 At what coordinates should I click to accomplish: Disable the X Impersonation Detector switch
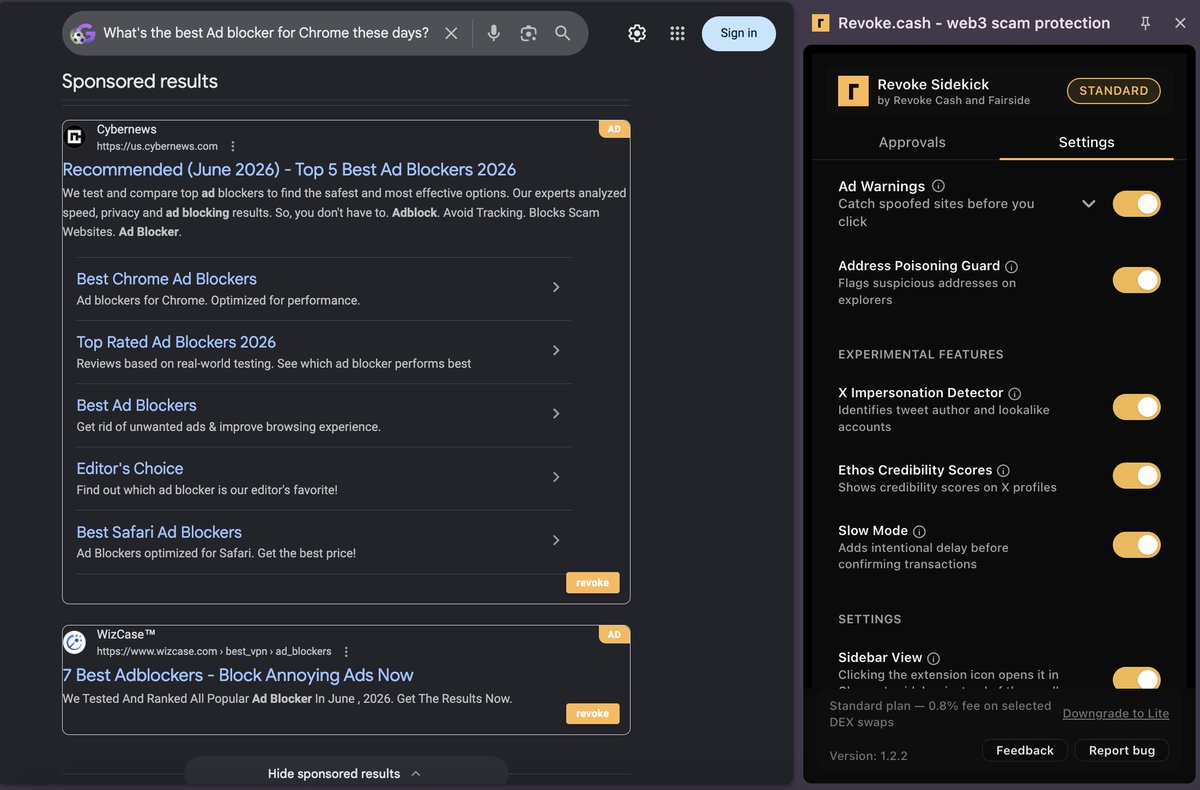click(x=1137, y=407)
